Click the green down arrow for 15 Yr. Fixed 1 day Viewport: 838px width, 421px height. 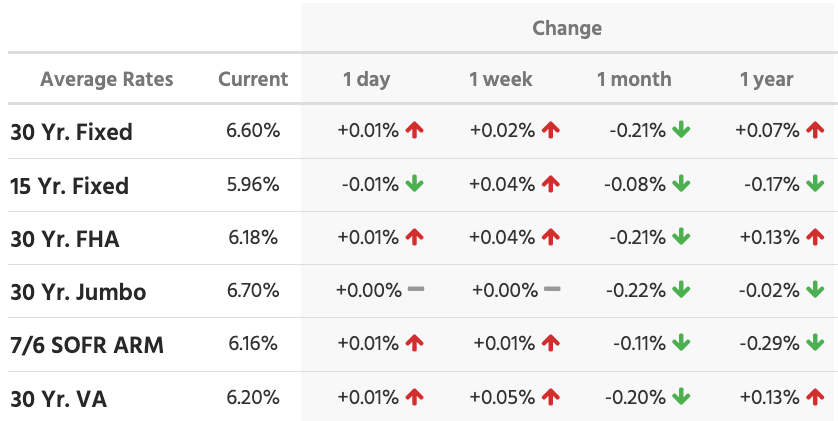(415, 184)
